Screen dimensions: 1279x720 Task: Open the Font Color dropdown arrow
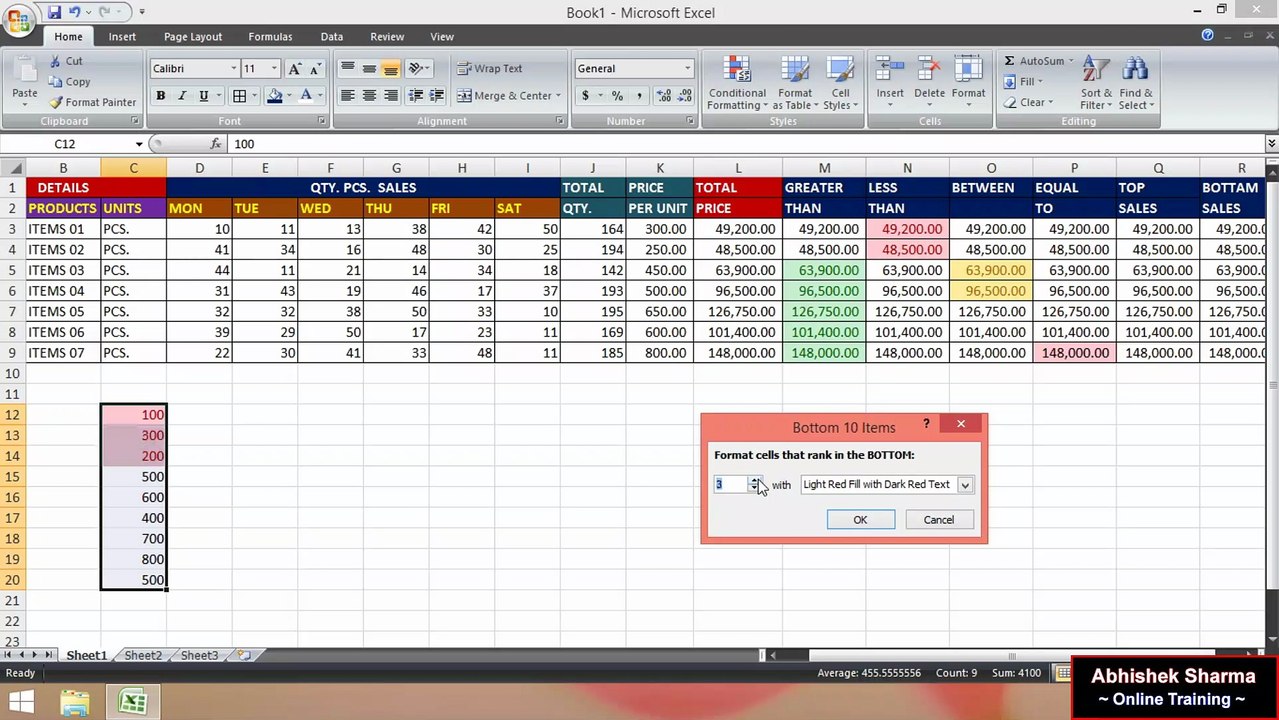(319, 96)
